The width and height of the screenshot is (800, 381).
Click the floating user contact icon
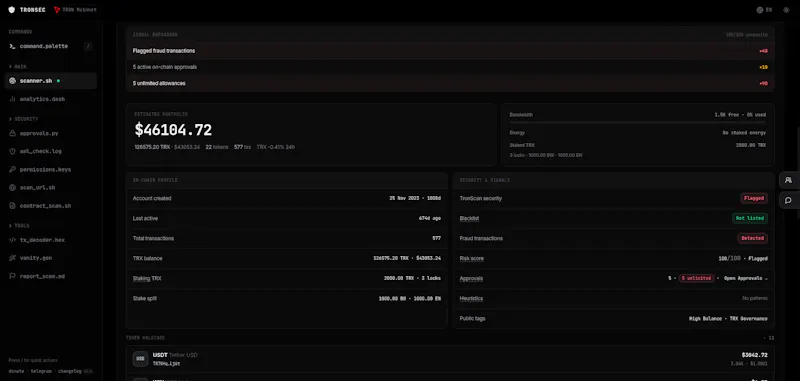[x=788, y=180]
